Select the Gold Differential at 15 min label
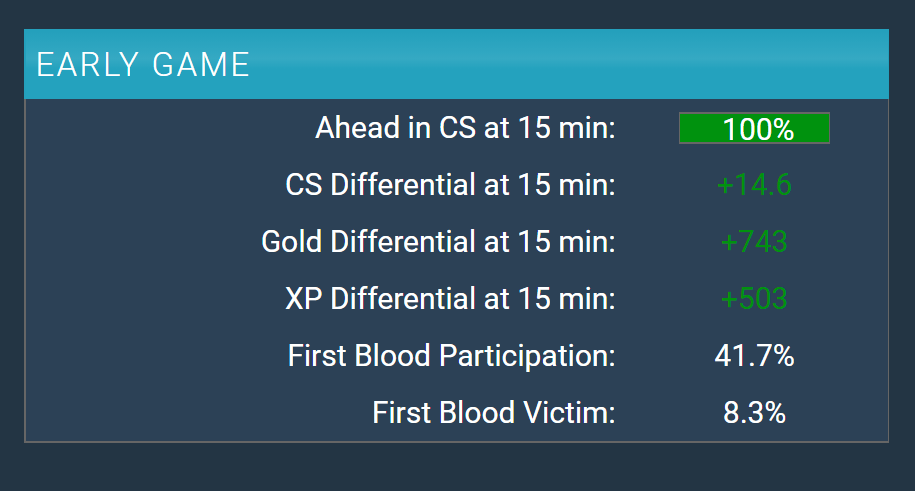This screenshot has height=491, width=915. pyautogui.click(x=438, y=242)
